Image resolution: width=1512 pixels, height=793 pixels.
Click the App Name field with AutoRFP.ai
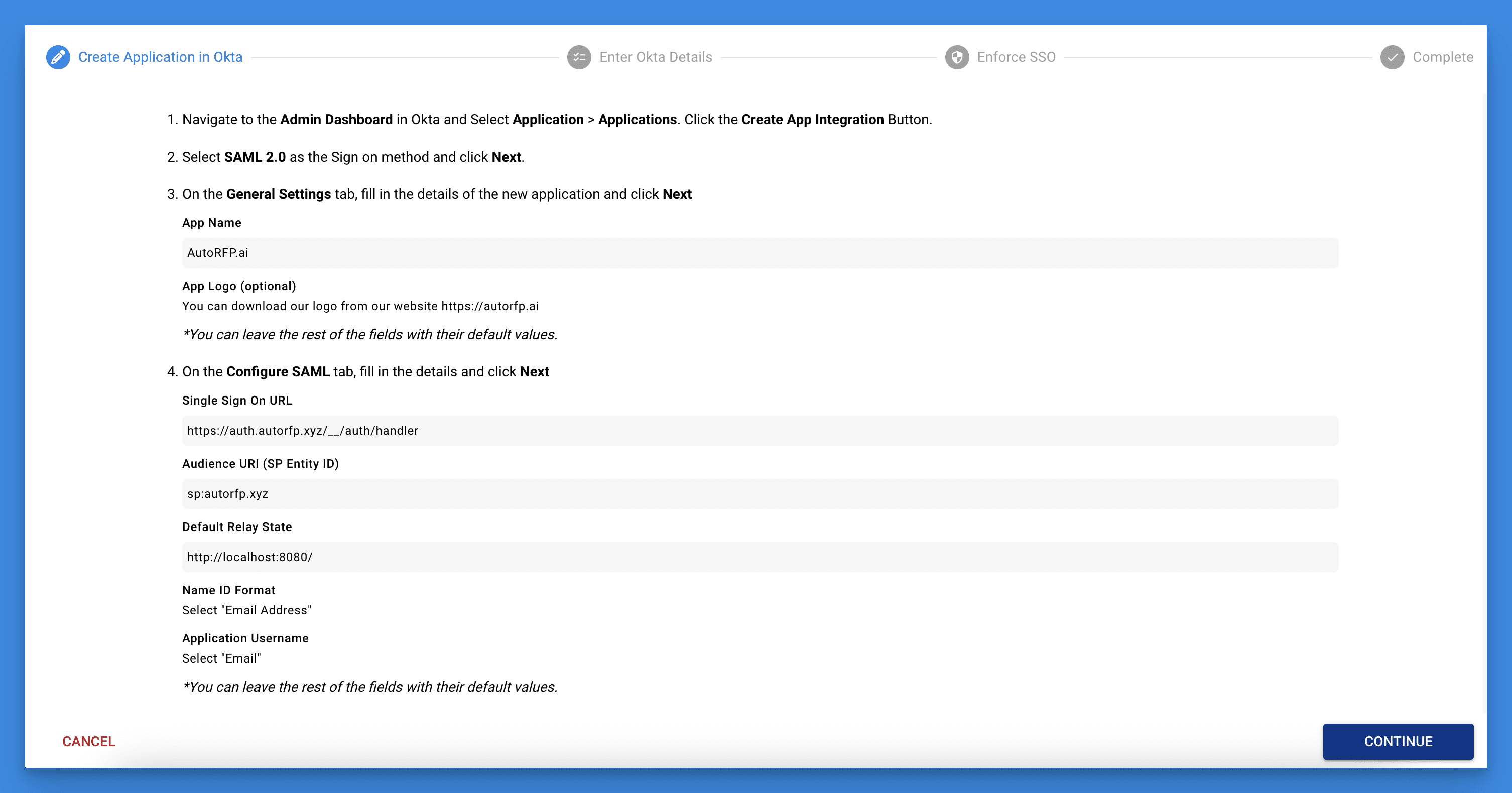click(760, 253)
